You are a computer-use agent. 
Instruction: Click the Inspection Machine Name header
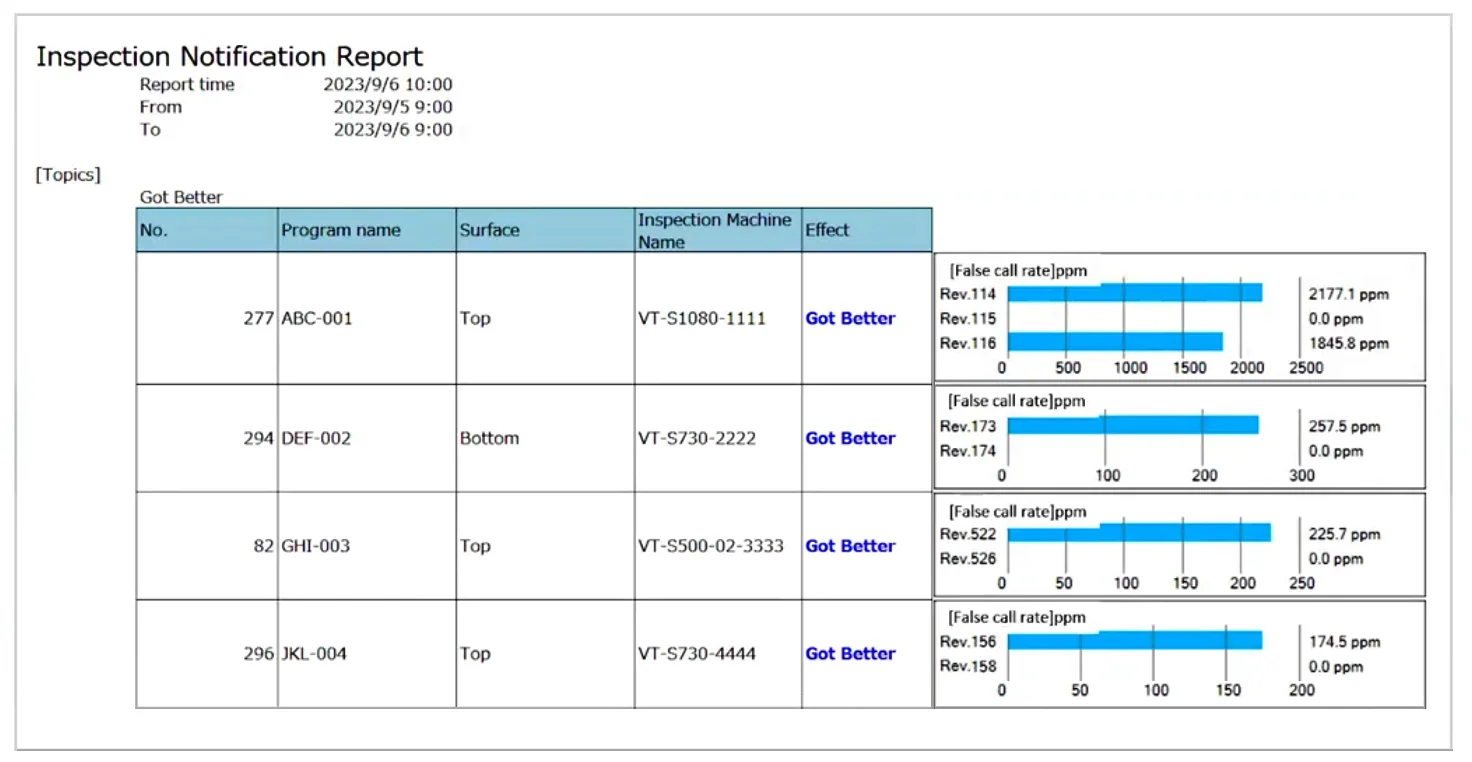[714, 230]
